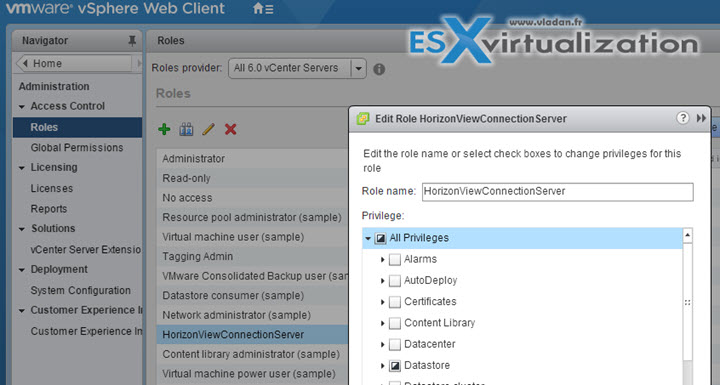
Task: Toggle the All Privileges checkbox
Action: (x=381, y=238)
